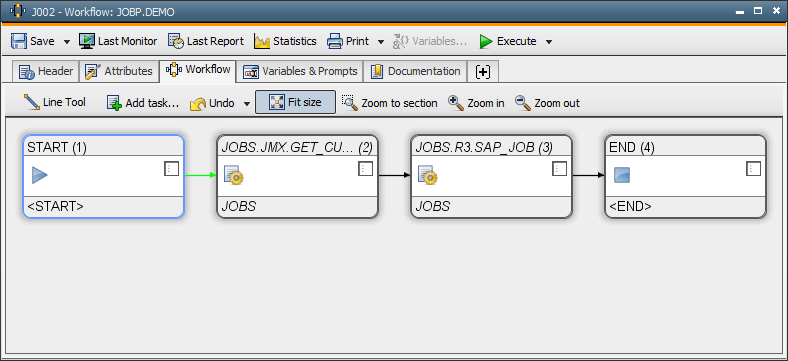Click properties box on JOBS.R3.SAP_JOB task
The image size is (788, 361).
(559, 169)
